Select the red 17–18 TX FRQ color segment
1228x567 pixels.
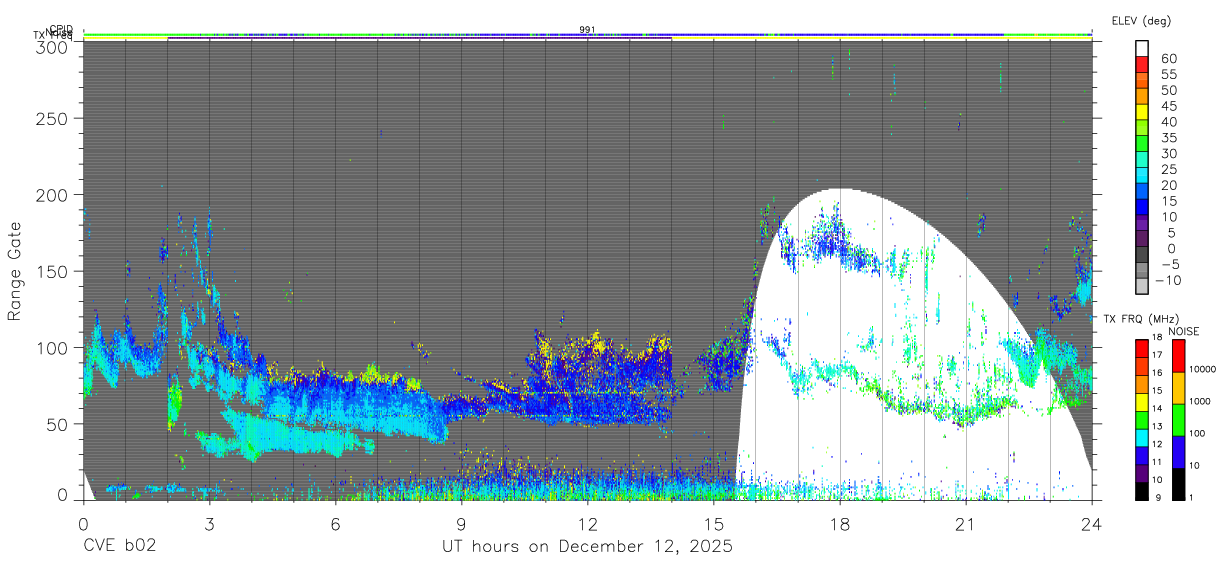tap(1143, 347)
